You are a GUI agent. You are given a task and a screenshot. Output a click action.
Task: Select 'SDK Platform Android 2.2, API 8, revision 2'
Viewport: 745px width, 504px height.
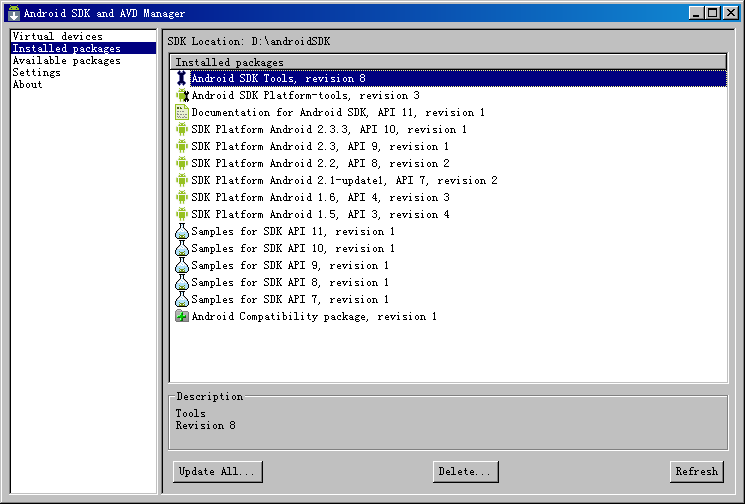coord(448,163)
